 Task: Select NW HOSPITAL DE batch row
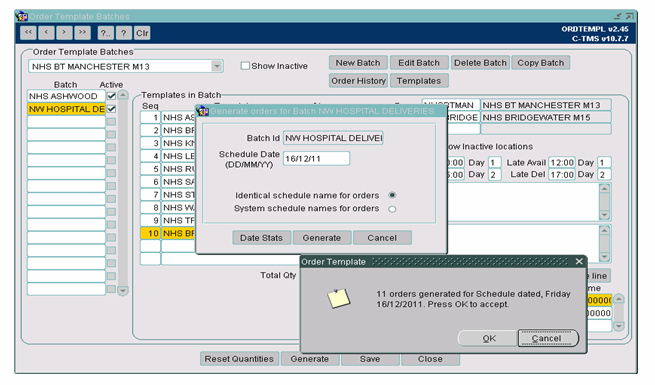pyautogui.click(x=66, y=109)
